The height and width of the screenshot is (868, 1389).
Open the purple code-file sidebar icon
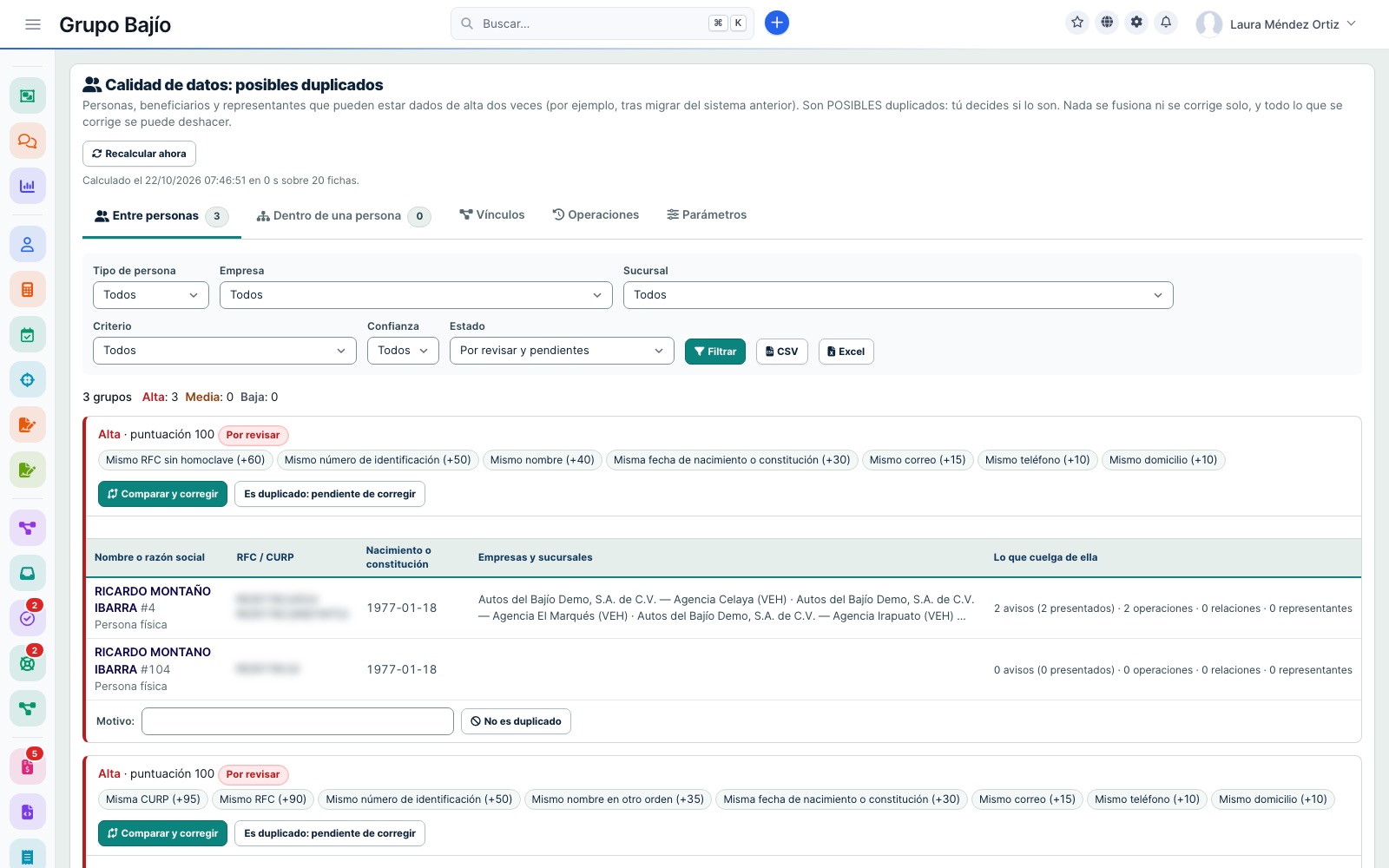pos(28,812)
